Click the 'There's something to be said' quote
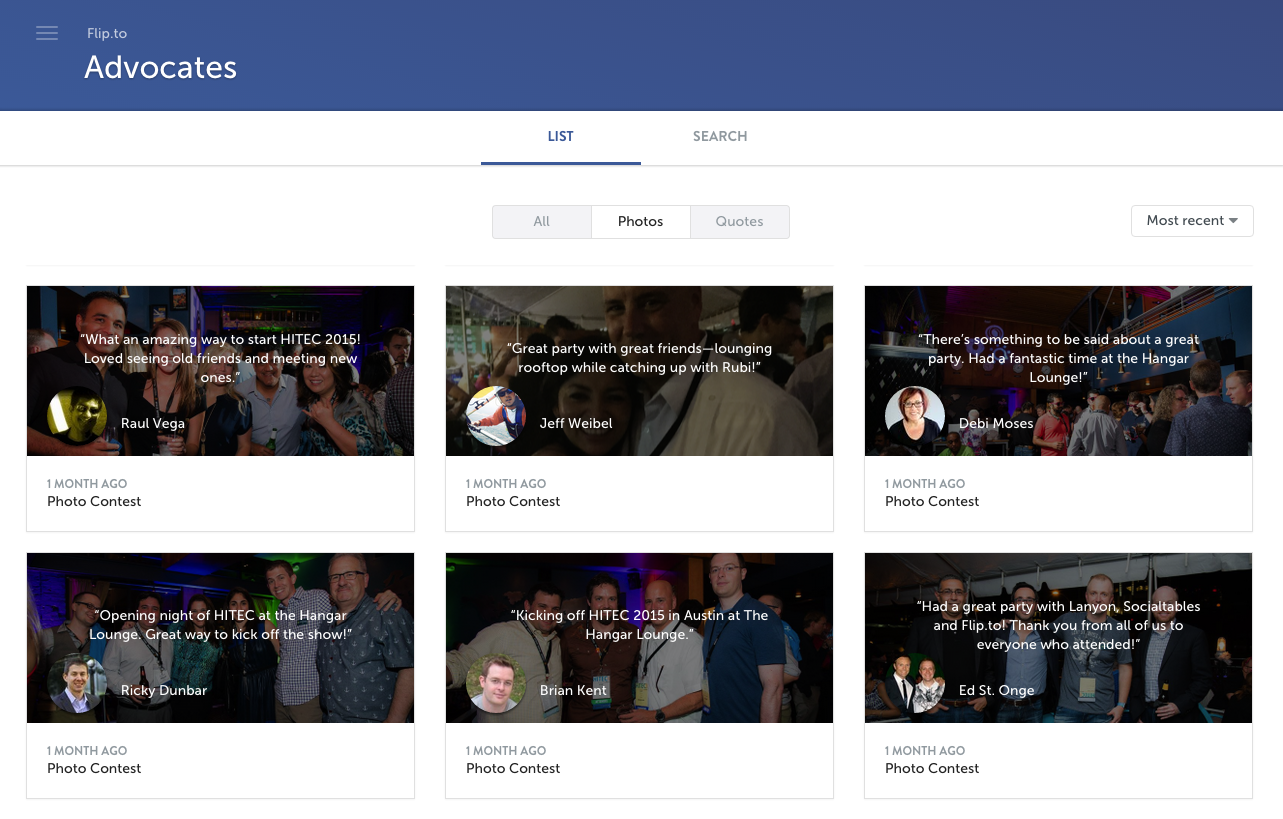The width and height of the screenshot is (1283, 819). [1058, 359]
